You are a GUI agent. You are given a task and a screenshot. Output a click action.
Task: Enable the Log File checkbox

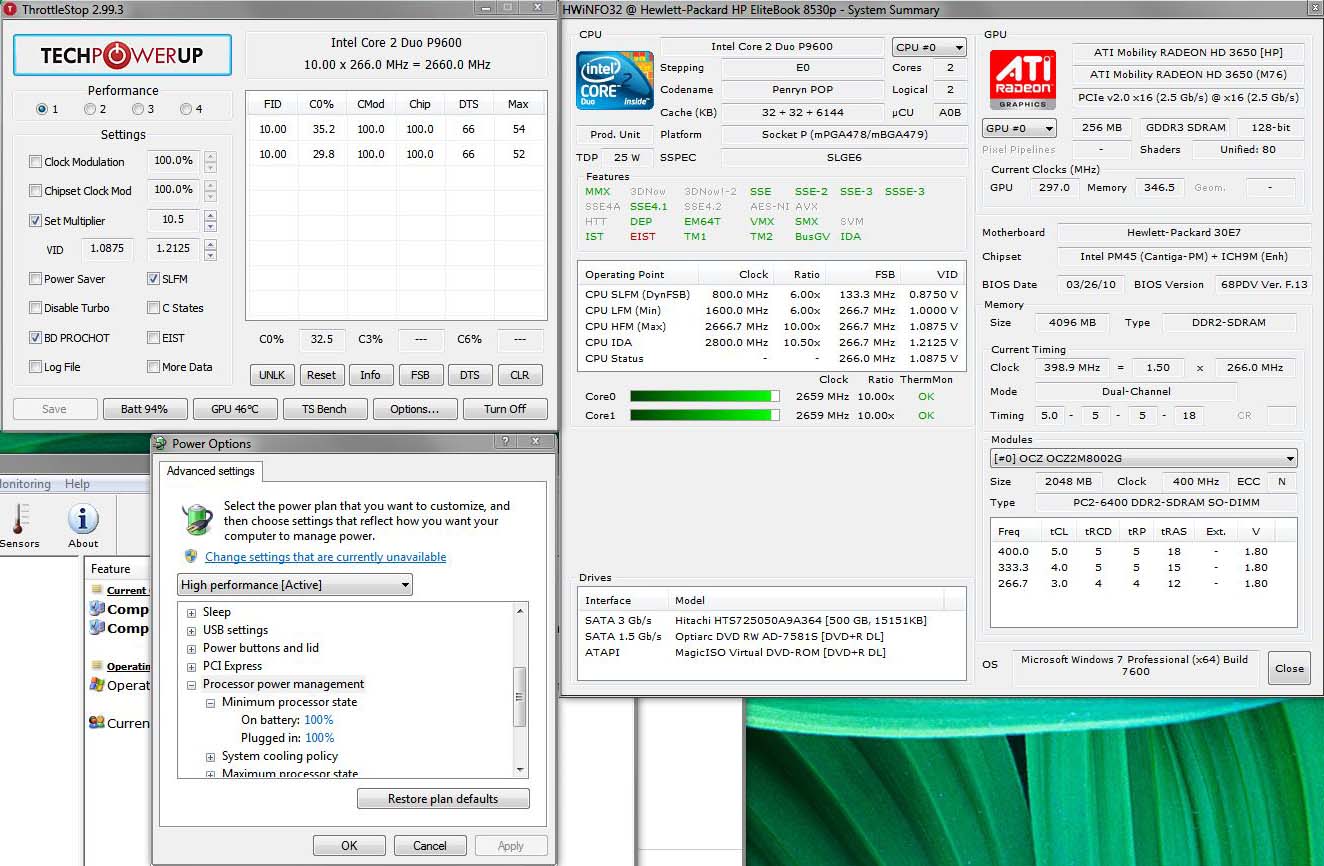36,367
